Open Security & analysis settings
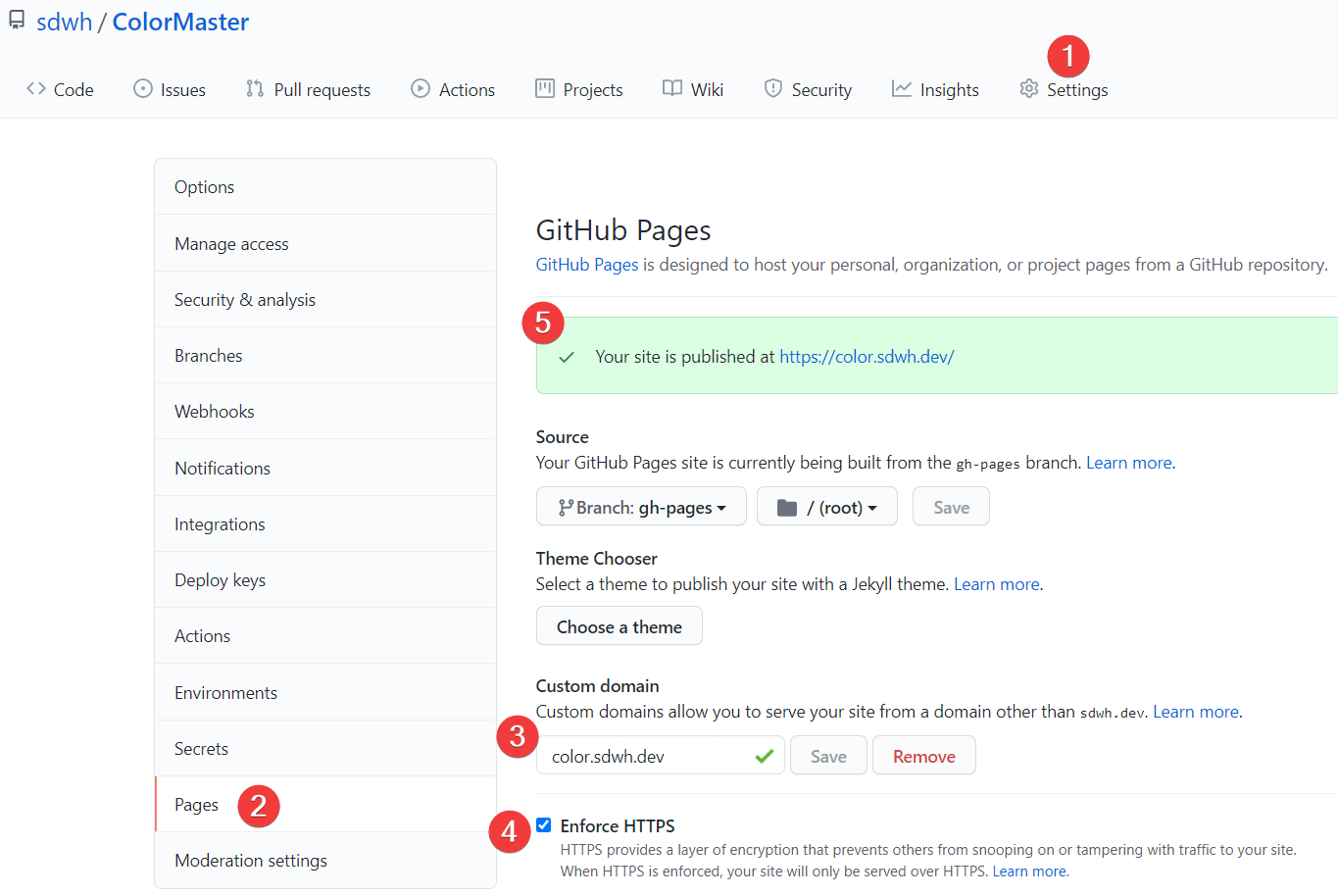The width and height of the screenshot is (1338, 896). 325,299
